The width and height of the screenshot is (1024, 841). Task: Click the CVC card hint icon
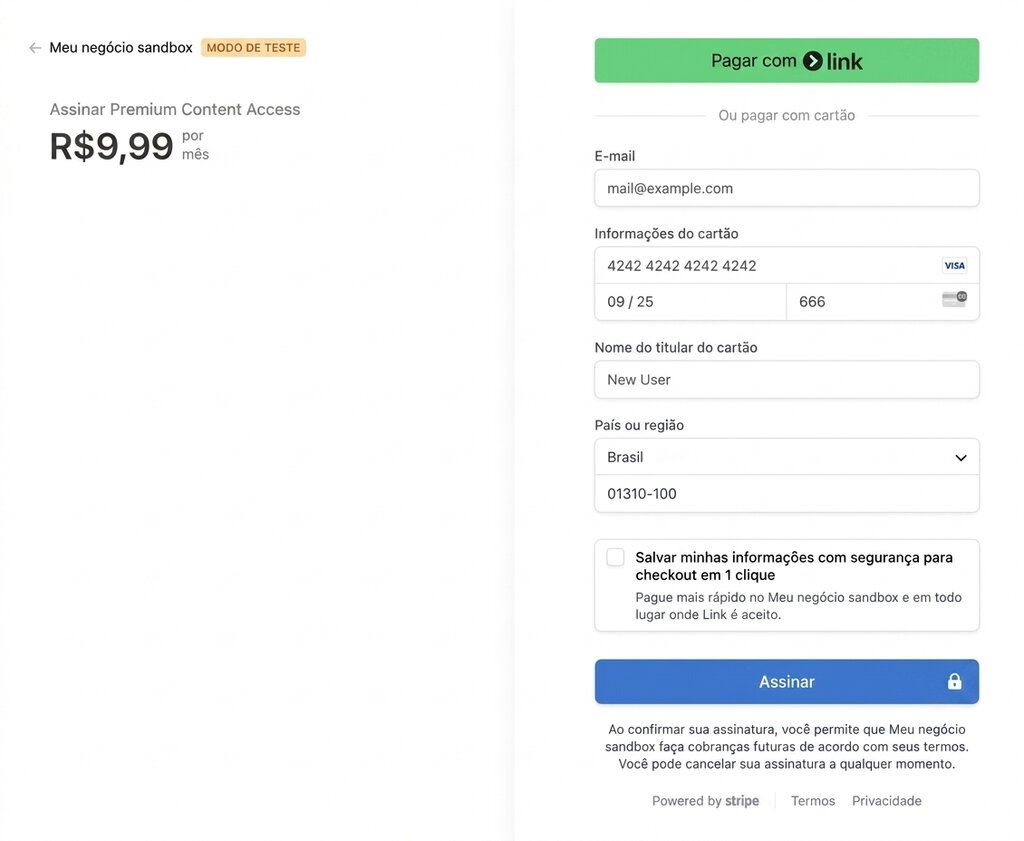click(x=954, y=299)
